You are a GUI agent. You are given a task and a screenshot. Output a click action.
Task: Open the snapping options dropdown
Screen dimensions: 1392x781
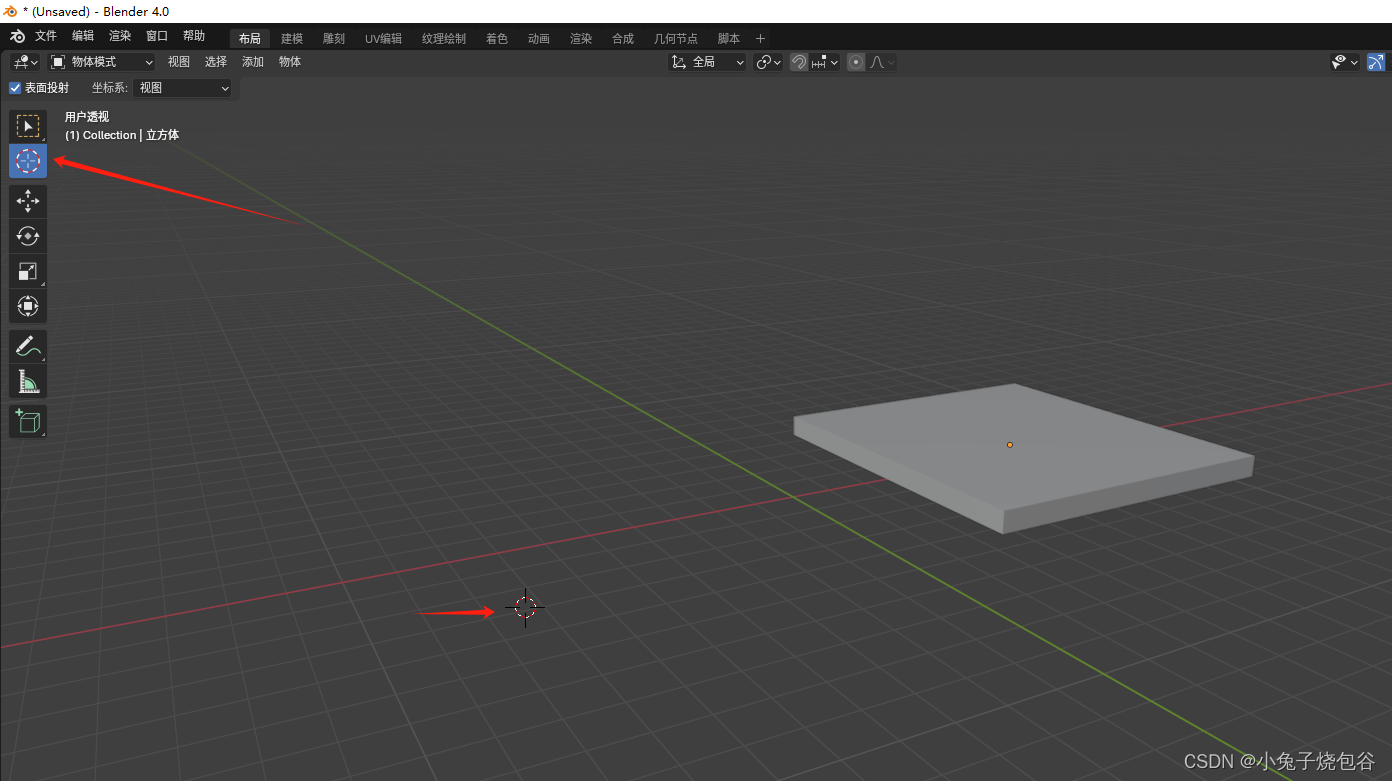tap(825, 62)
